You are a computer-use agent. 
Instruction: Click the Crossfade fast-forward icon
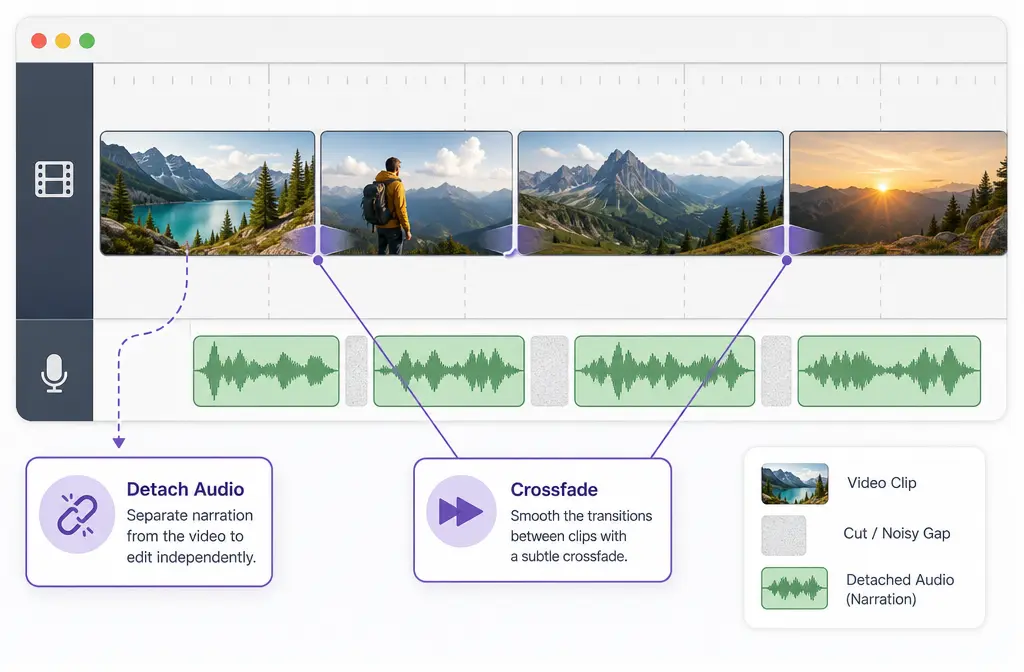click(x=461, y=511)
